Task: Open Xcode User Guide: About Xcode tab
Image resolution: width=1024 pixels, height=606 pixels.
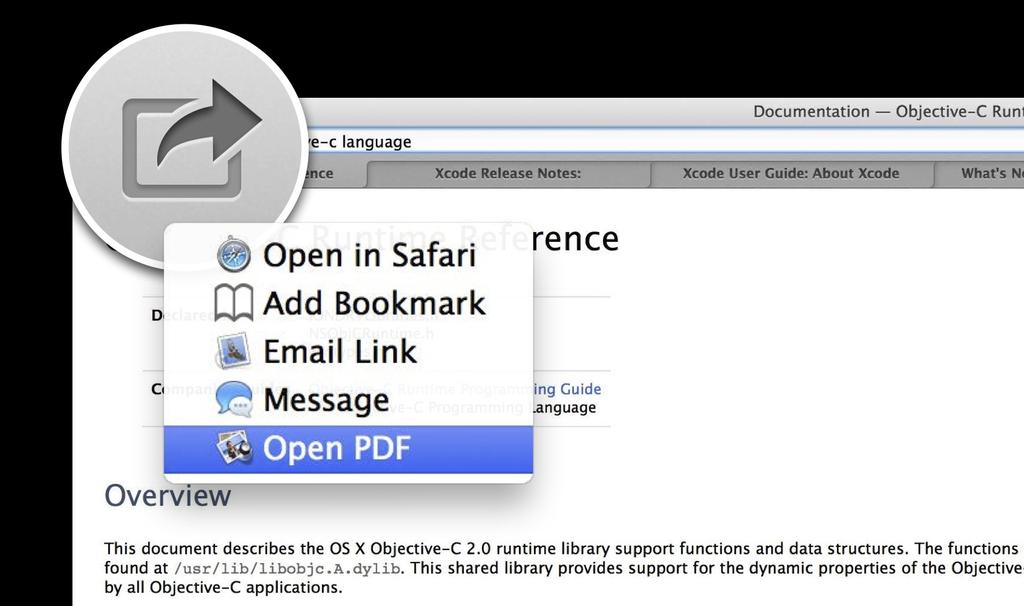Action: [791, 174]
